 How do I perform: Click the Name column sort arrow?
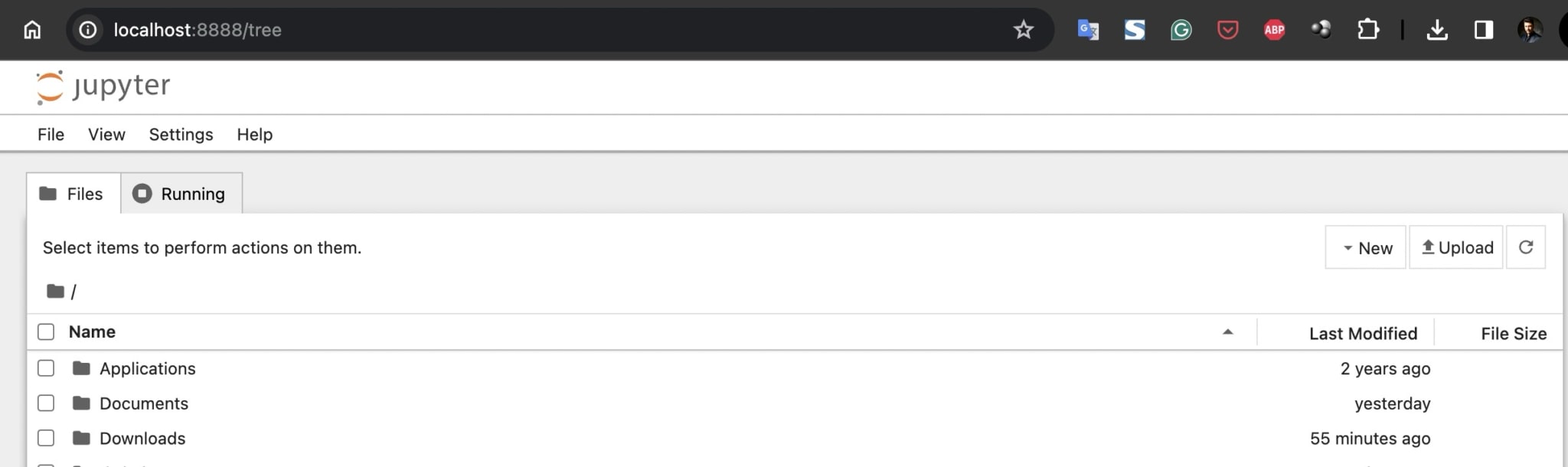[x=1228, y=333]
